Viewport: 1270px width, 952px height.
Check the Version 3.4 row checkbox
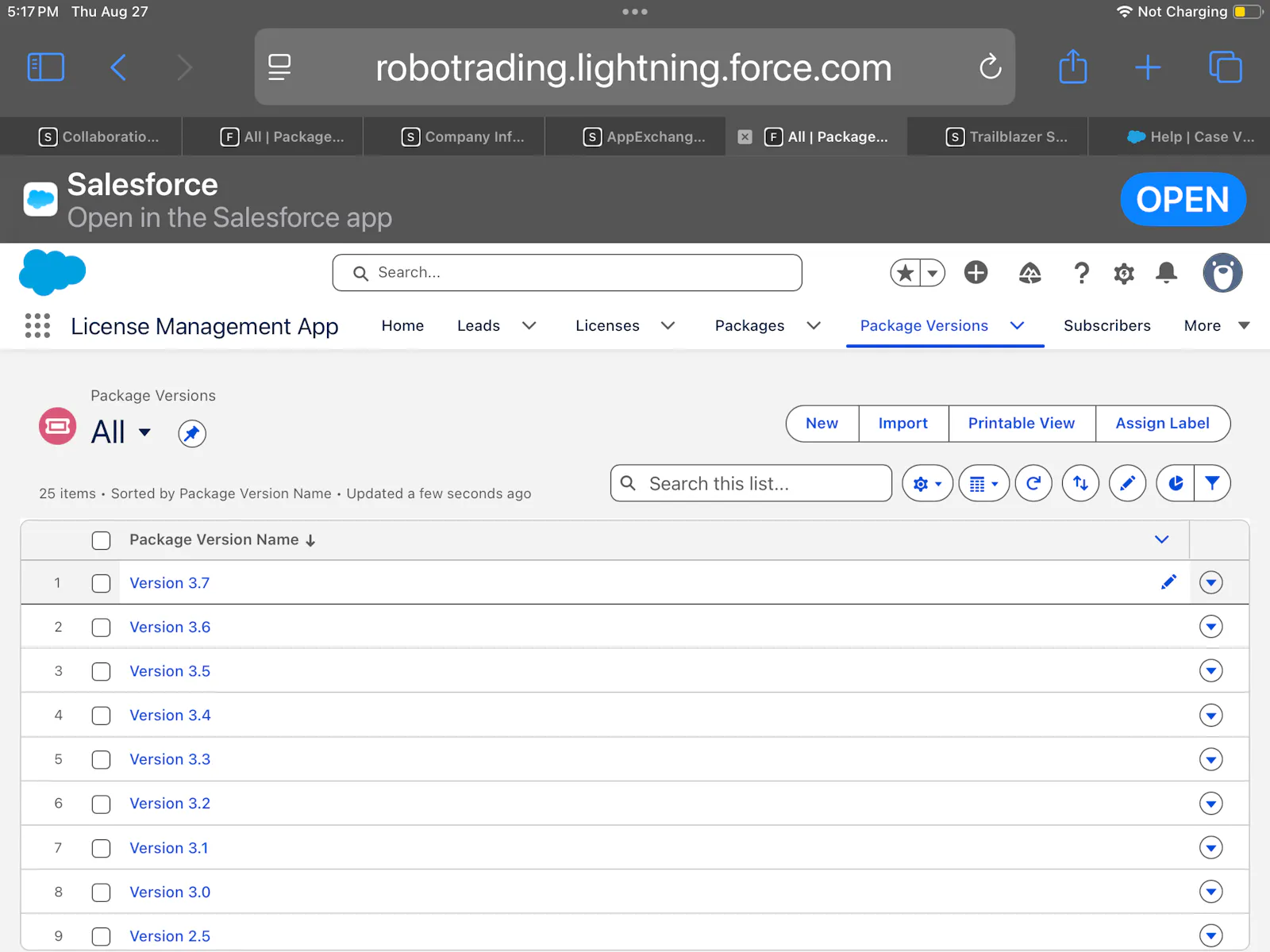click(101, 716)
